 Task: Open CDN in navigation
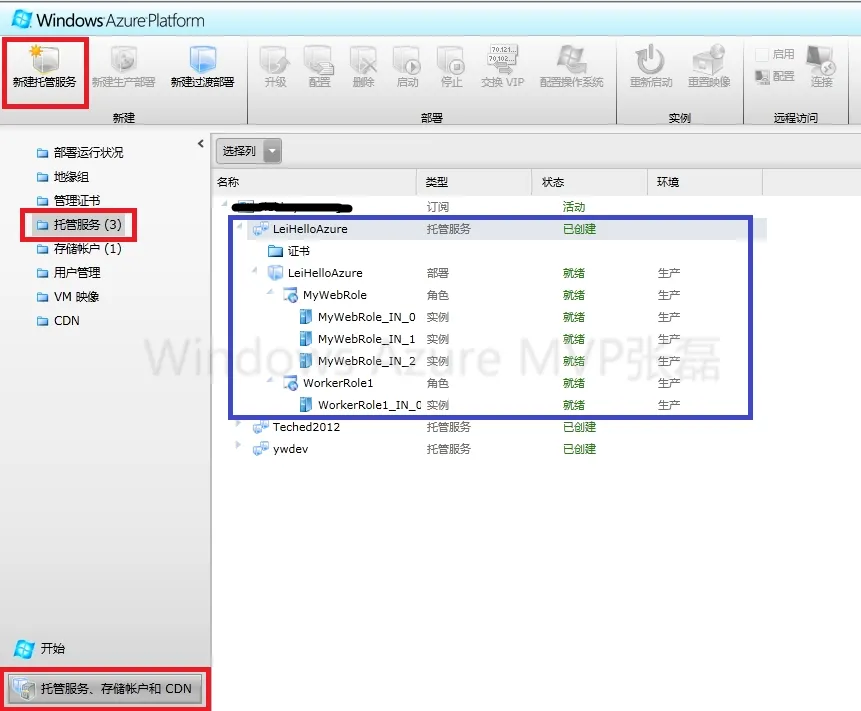tap(58, 321)
